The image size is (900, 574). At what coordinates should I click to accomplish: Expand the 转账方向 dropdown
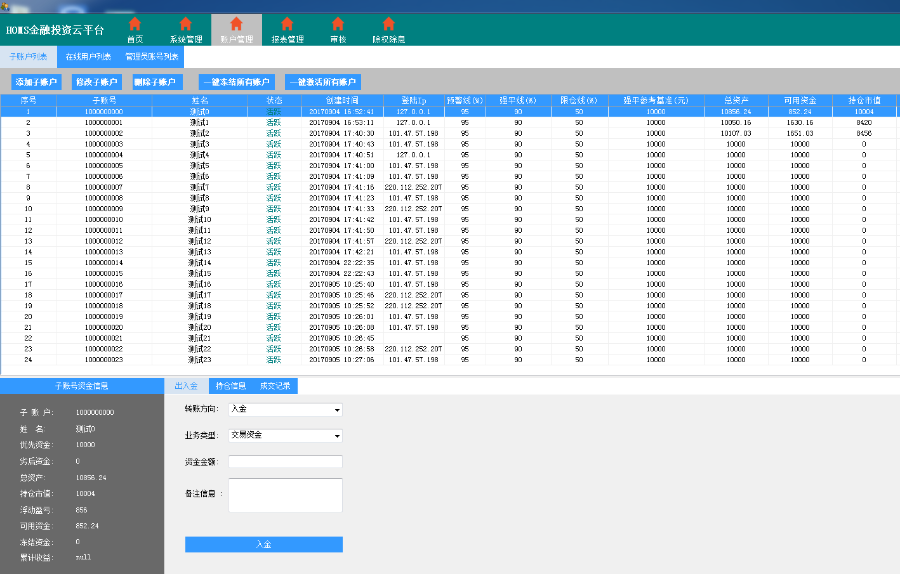(x=285, y=409)
